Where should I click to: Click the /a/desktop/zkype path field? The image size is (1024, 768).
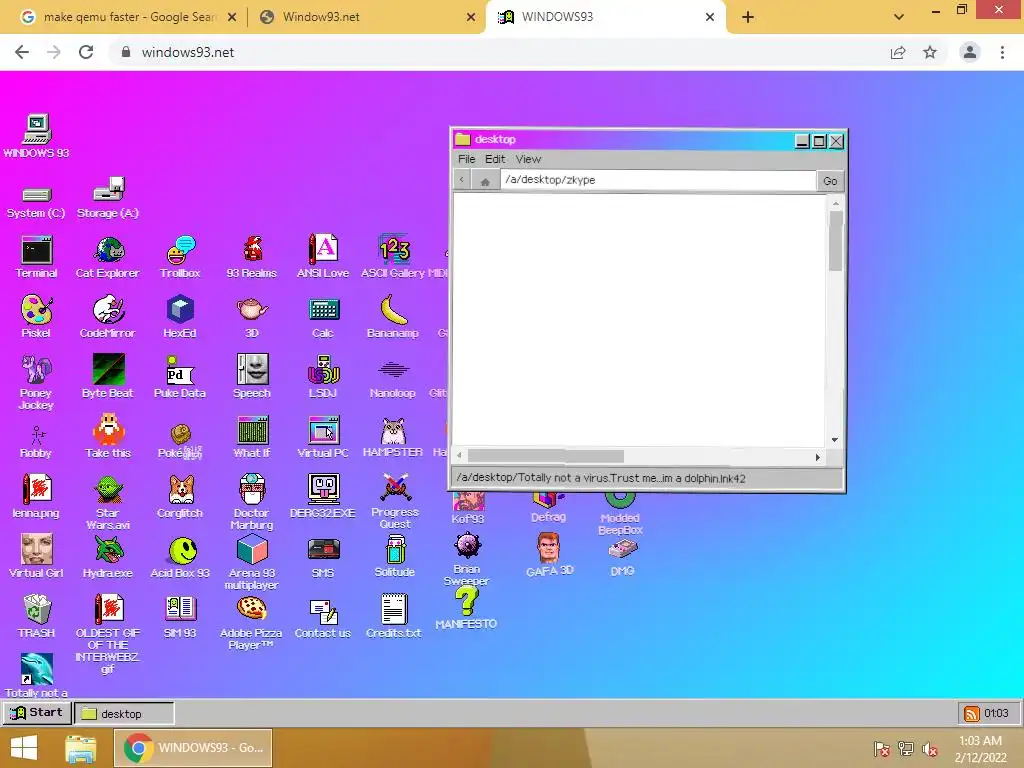658,180
